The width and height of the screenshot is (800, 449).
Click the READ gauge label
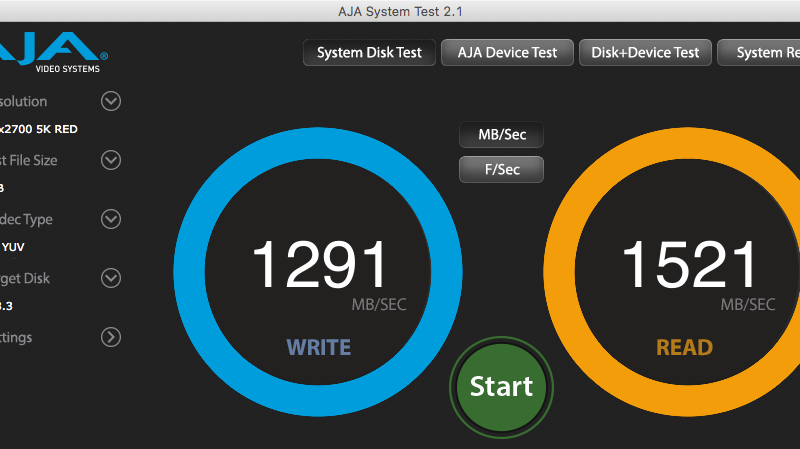684,348
